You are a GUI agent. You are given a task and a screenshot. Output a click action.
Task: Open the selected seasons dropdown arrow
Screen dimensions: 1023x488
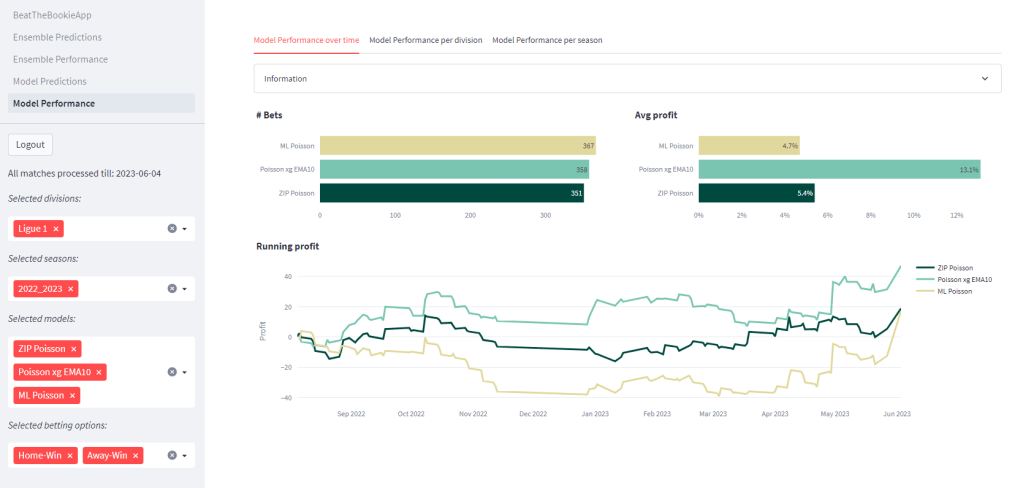pos(185,289)
